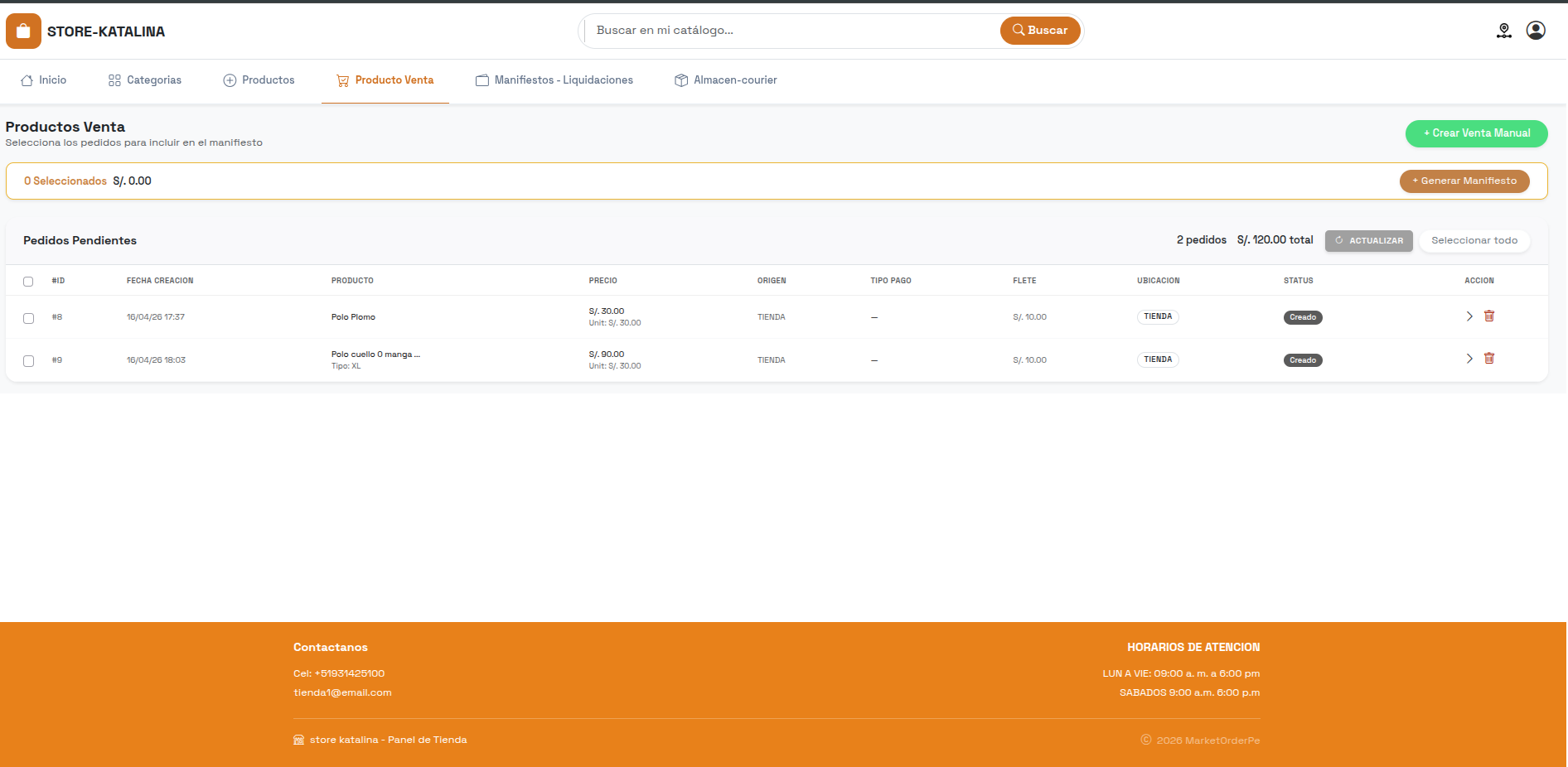Select the checkbox for order #8 Polo Plomo
Viewport: 1568px width, 767px height.
(28, 317)
